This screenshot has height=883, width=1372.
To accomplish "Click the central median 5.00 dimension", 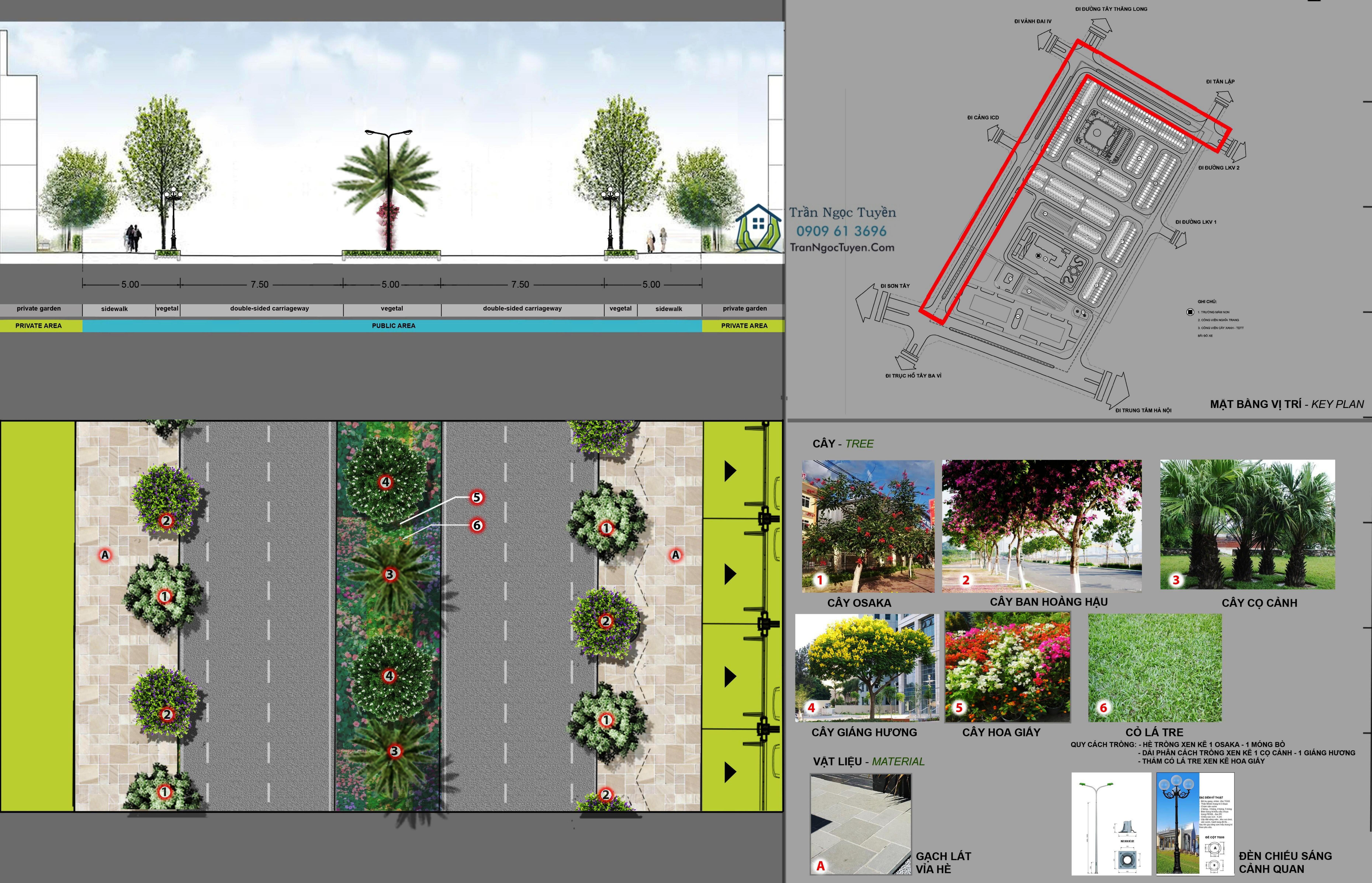I will point(391,284).
